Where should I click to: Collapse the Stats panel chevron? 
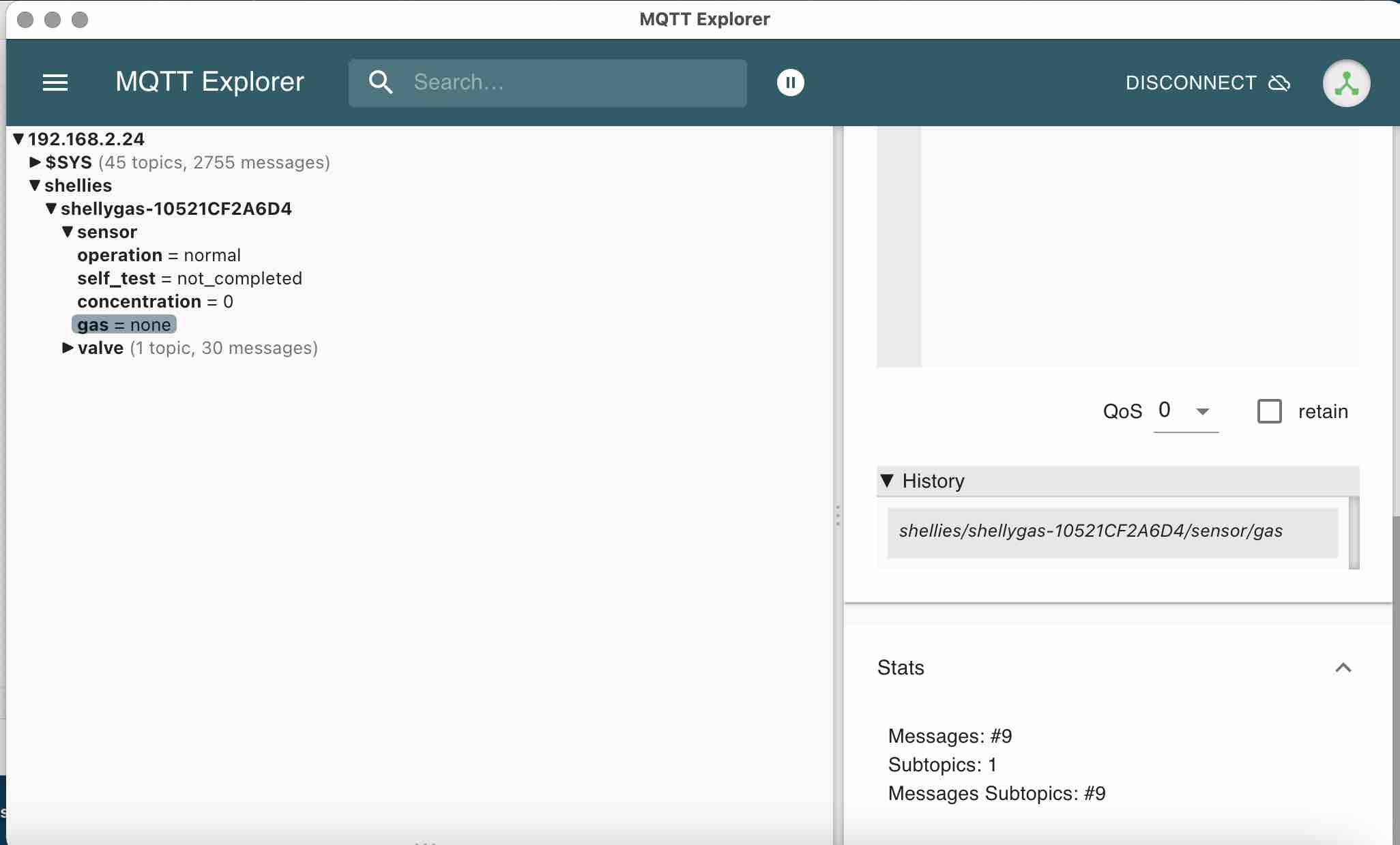1343,668
